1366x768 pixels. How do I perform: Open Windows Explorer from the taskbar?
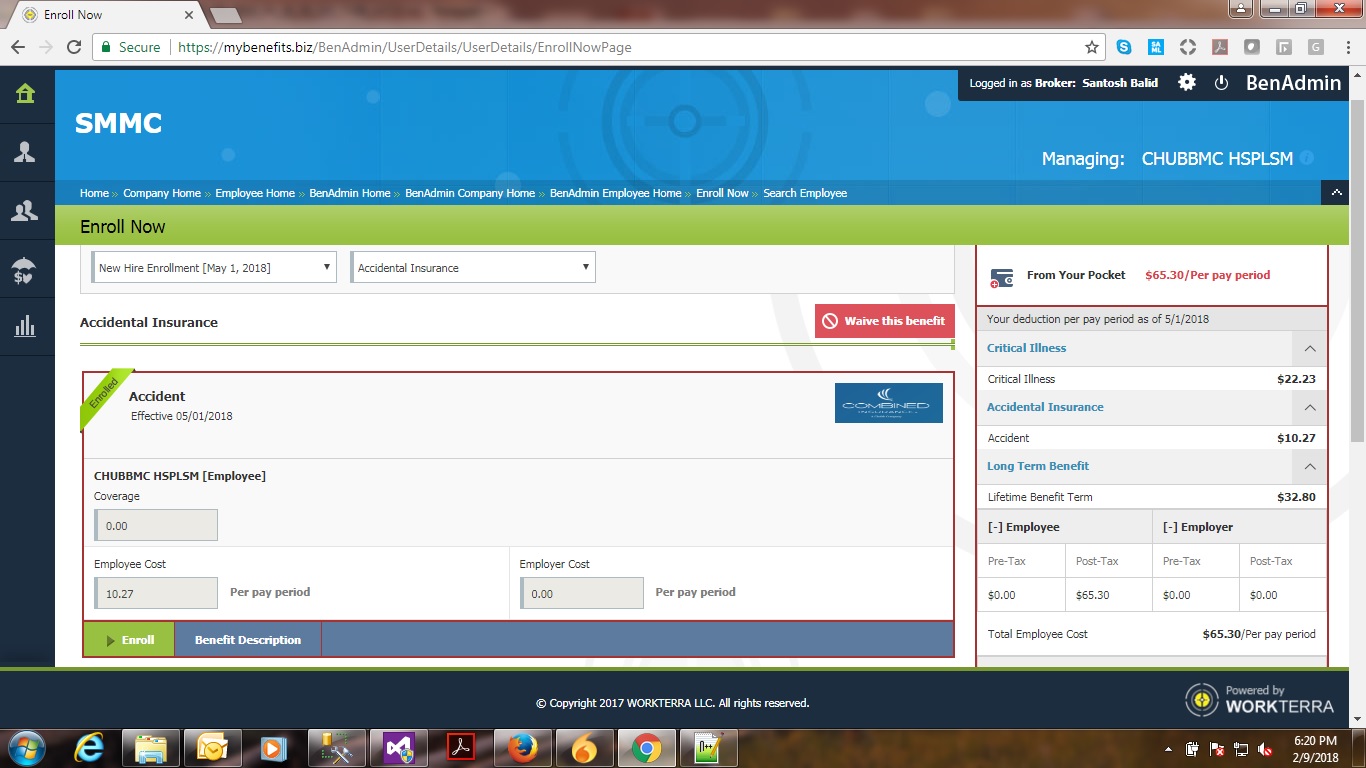point(151,748)
